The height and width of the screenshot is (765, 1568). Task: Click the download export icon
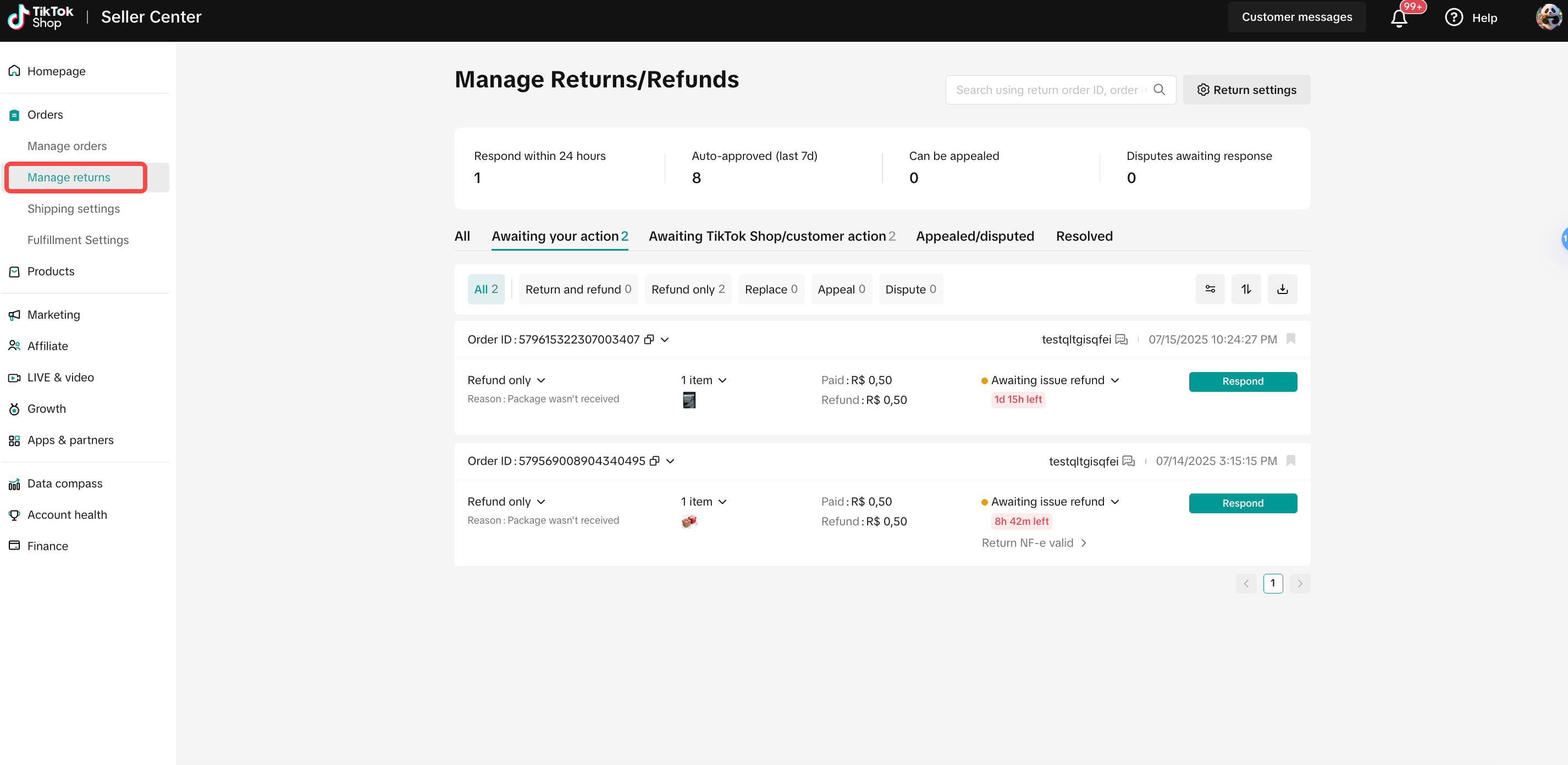1282,289
